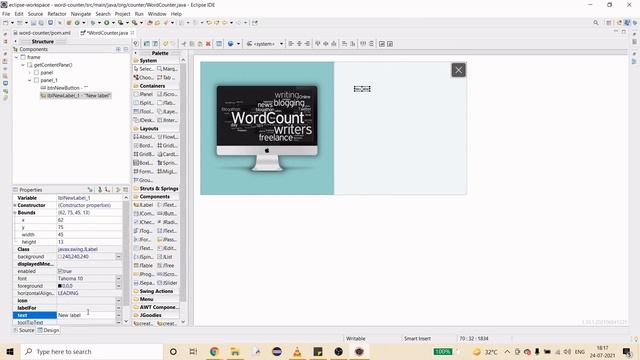The width and height of the screenshot is (640, 360).
Task: Open the Refactor menu
Action: [57, 14]
